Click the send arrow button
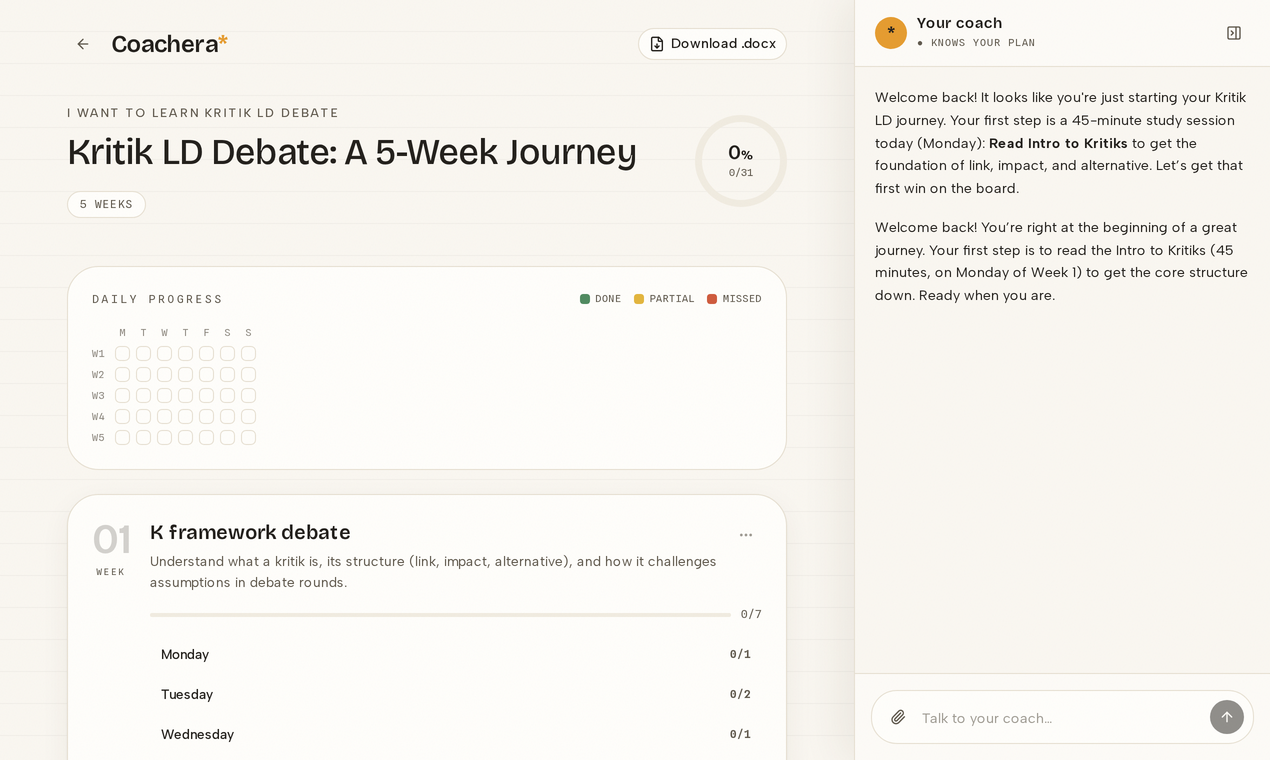This screenshot has height=760, width=1270. [x=1227, y=717]
